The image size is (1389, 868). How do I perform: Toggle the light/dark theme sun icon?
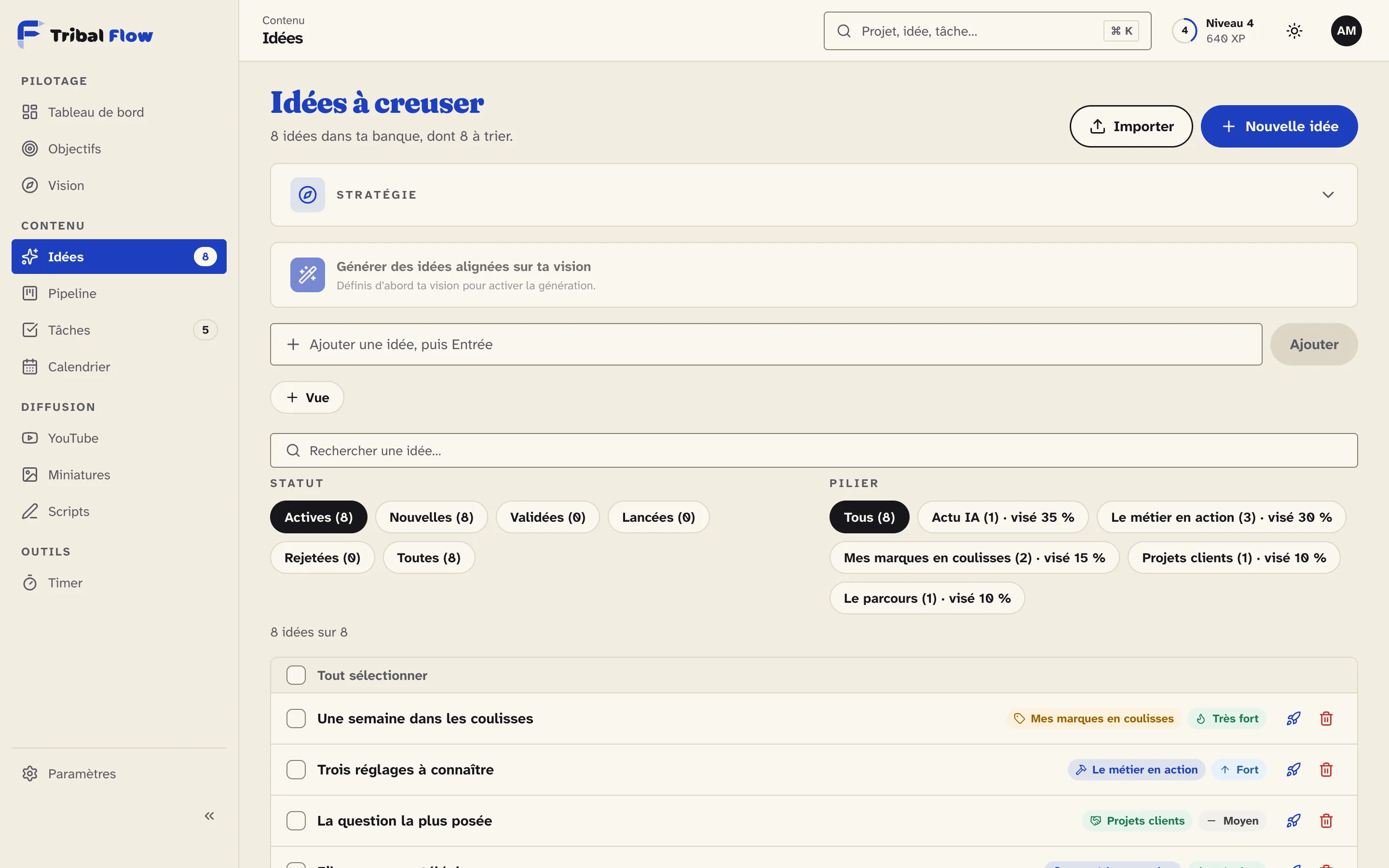coord(1294,31)
